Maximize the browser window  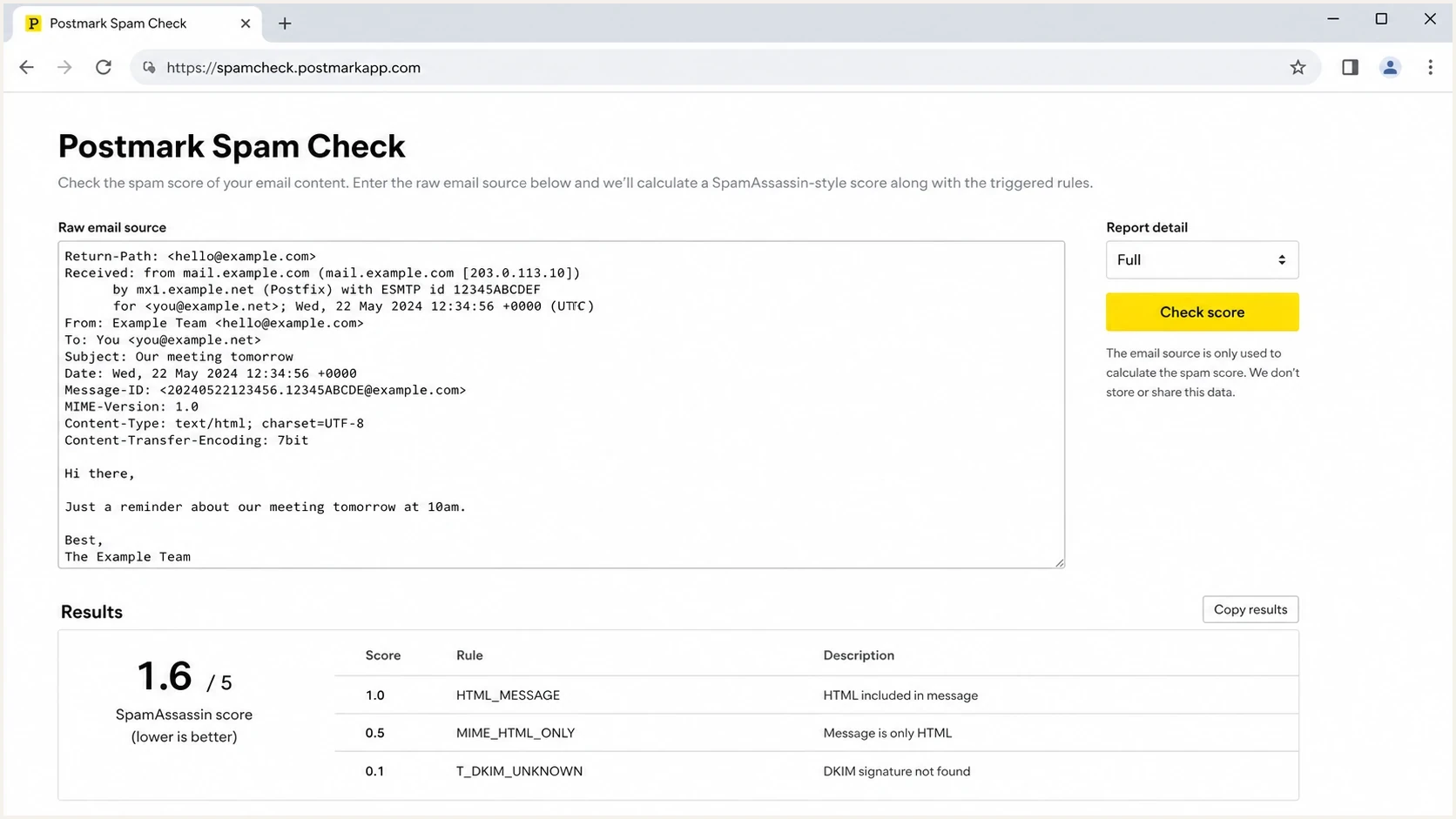pos(1381,18)
